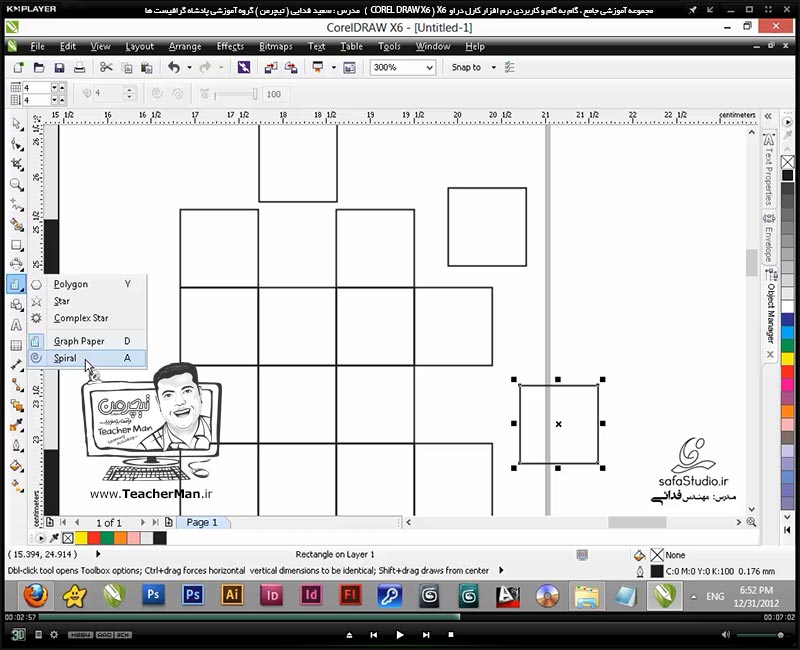Open Firefox from the taskbar

point(35,595)
